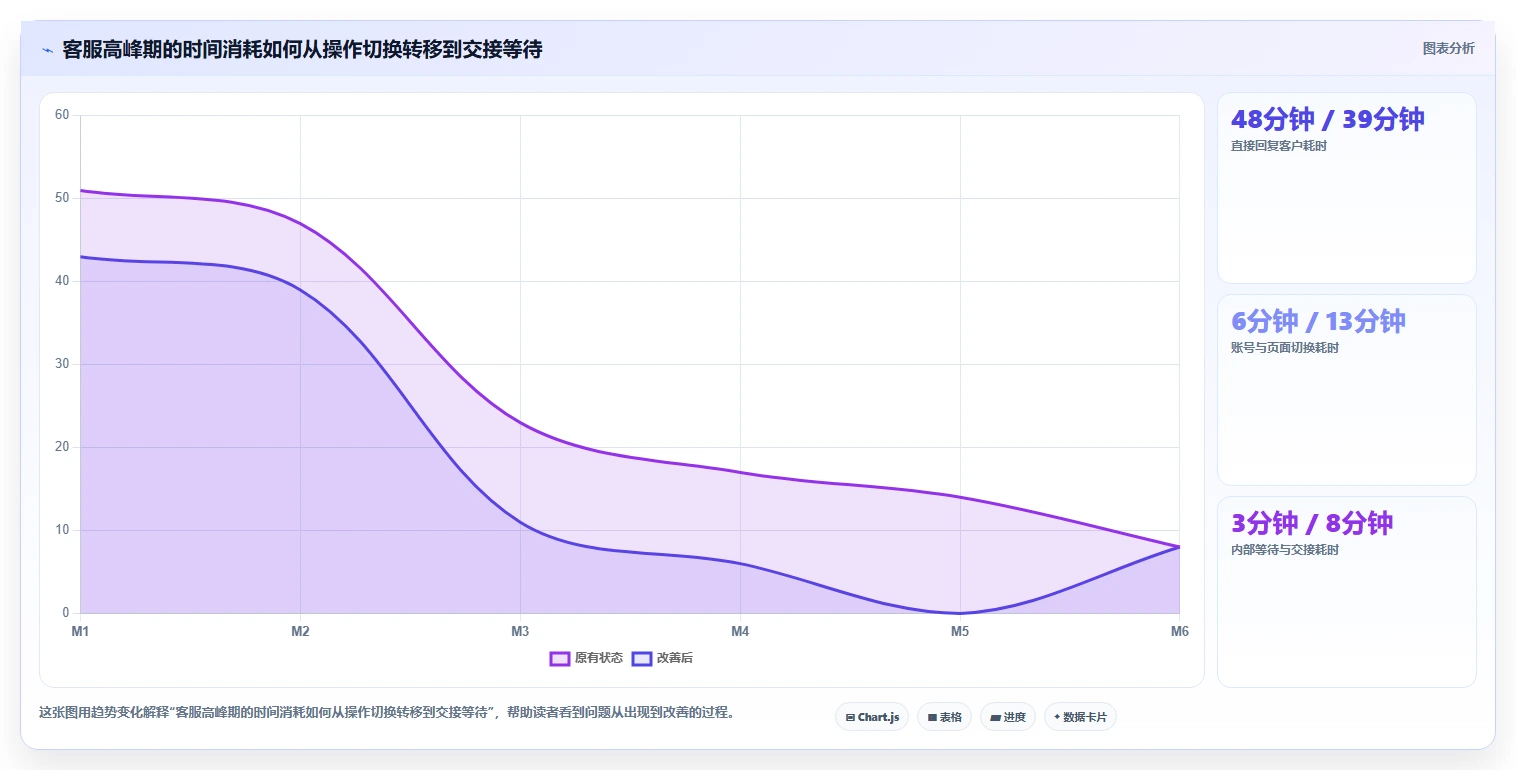Click the 60 y-axis tick label

(62, 115)
